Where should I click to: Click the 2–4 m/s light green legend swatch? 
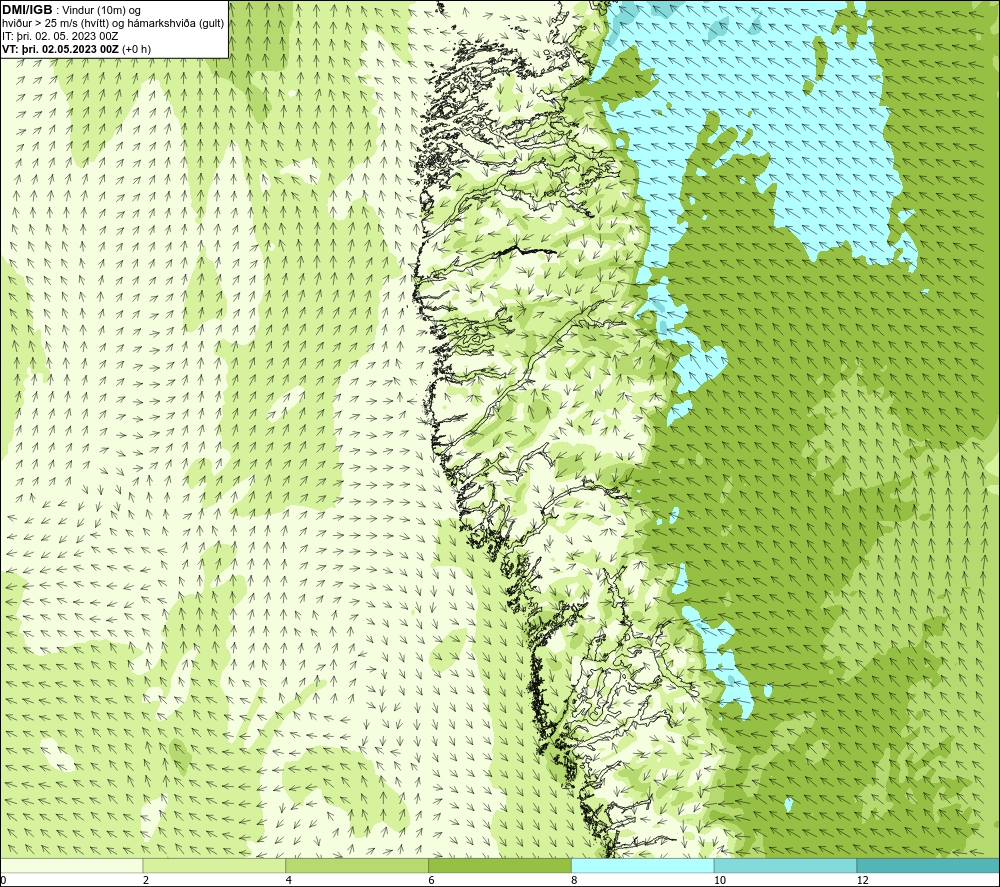(214, 865)
